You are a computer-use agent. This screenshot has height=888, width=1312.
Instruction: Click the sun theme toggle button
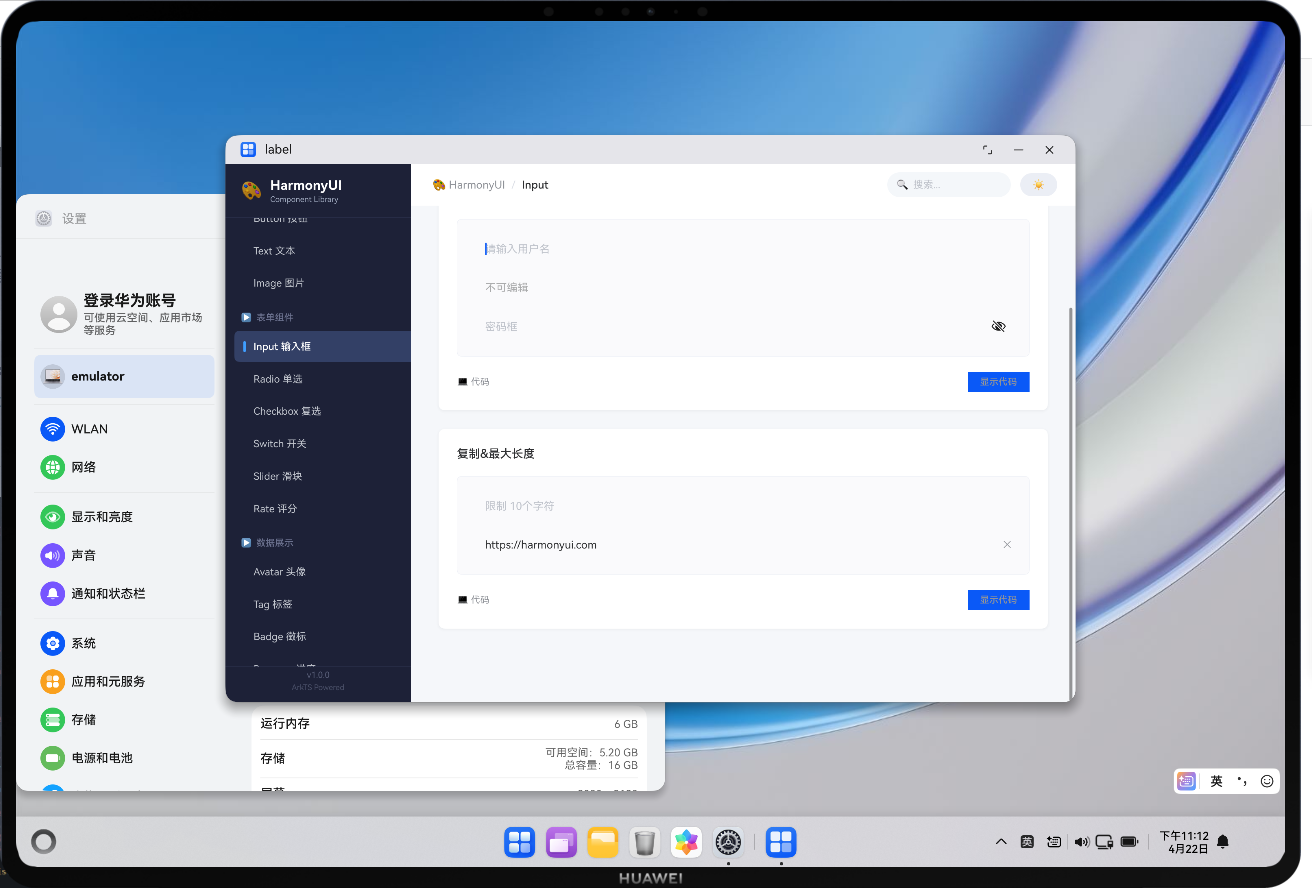1038,185
